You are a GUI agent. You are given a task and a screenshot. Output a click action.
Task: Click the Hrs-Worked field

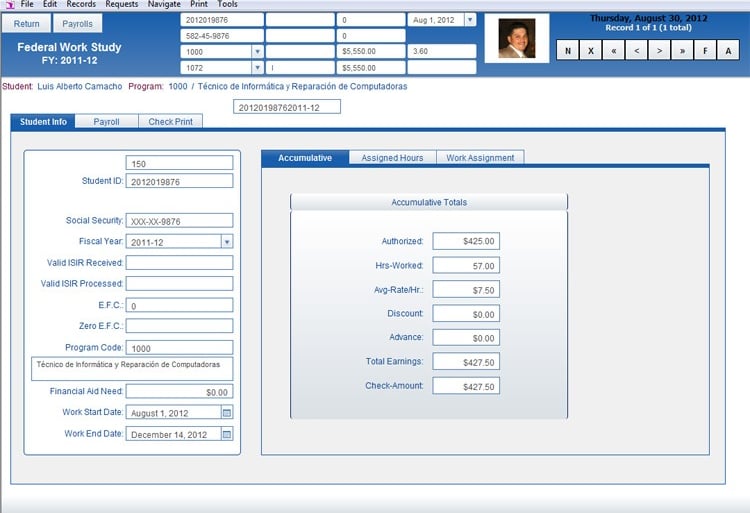click(466, 265)
